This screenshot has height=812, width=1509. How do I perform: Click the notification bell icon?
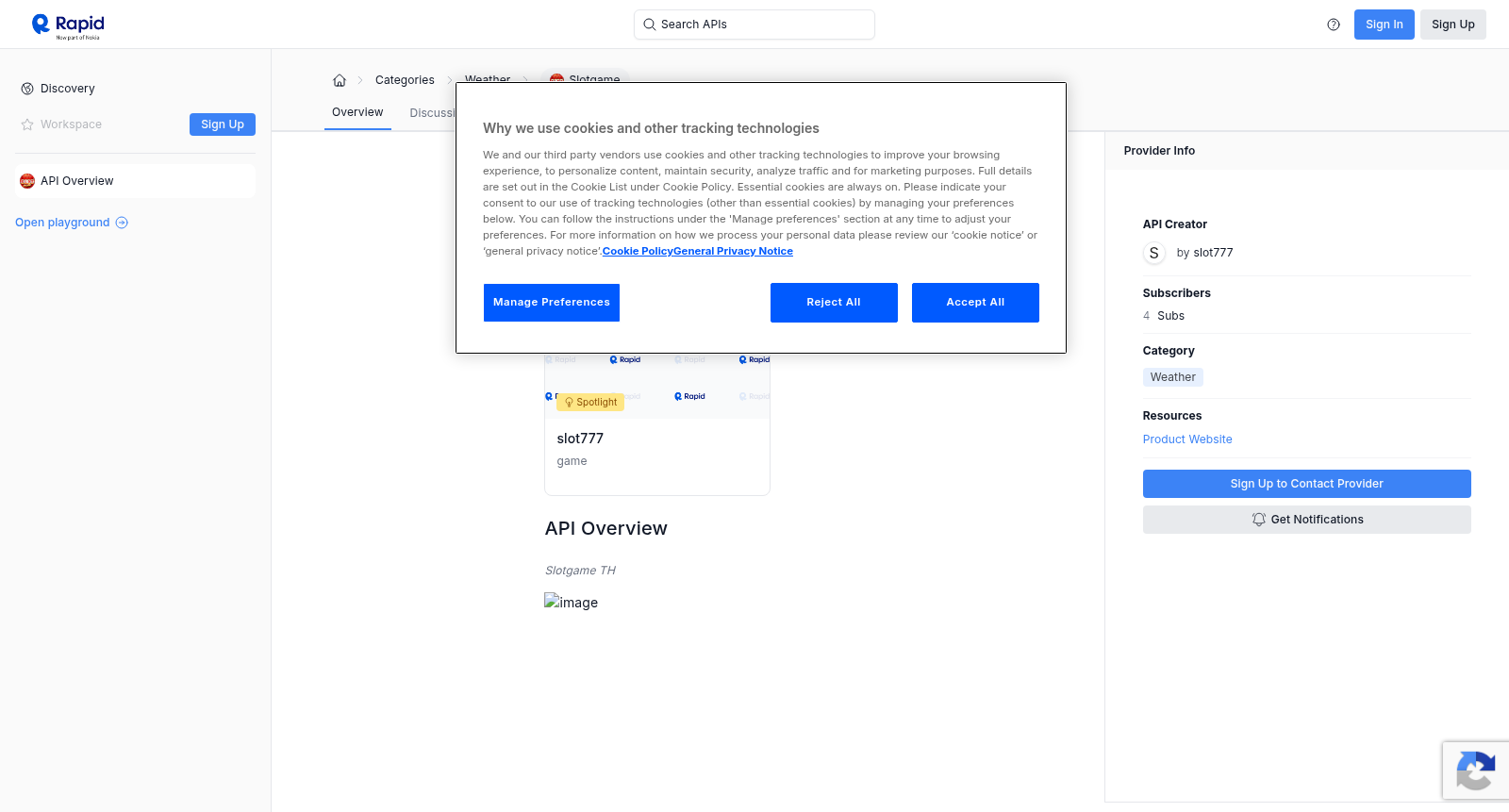coord(1259,520)
